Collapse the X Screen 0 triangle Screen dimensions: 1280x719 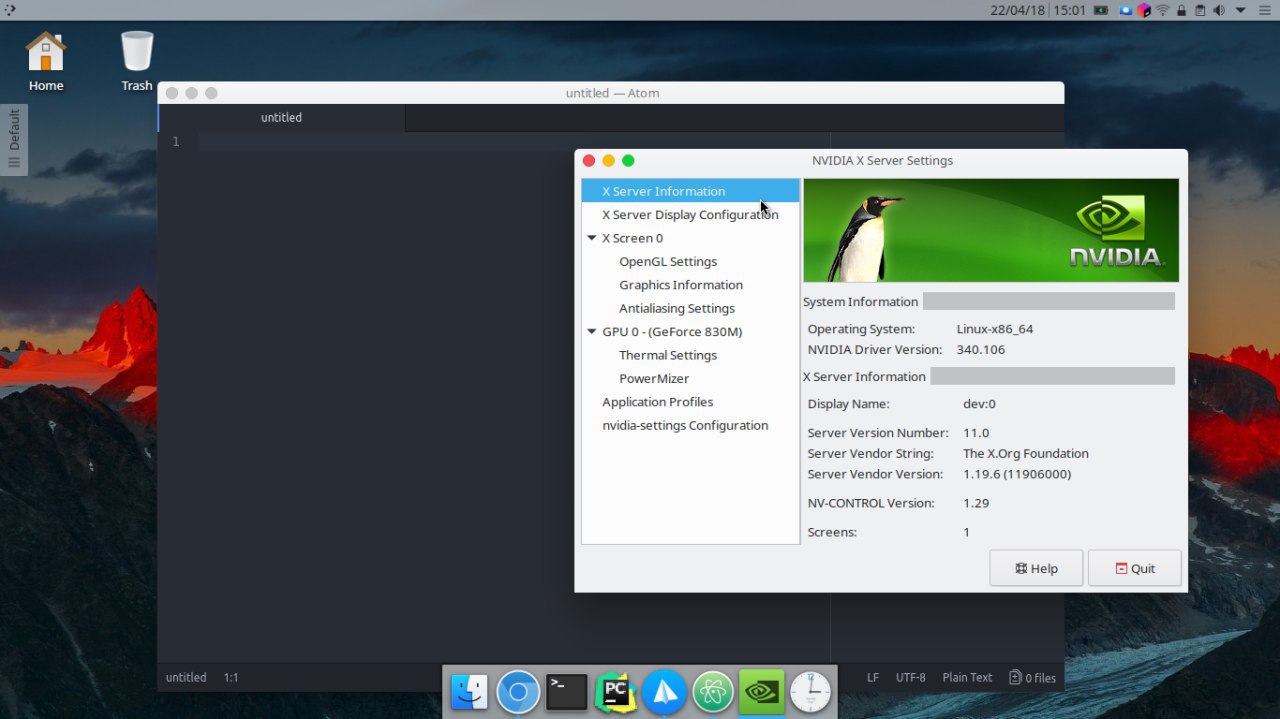(x=592, y=238)
